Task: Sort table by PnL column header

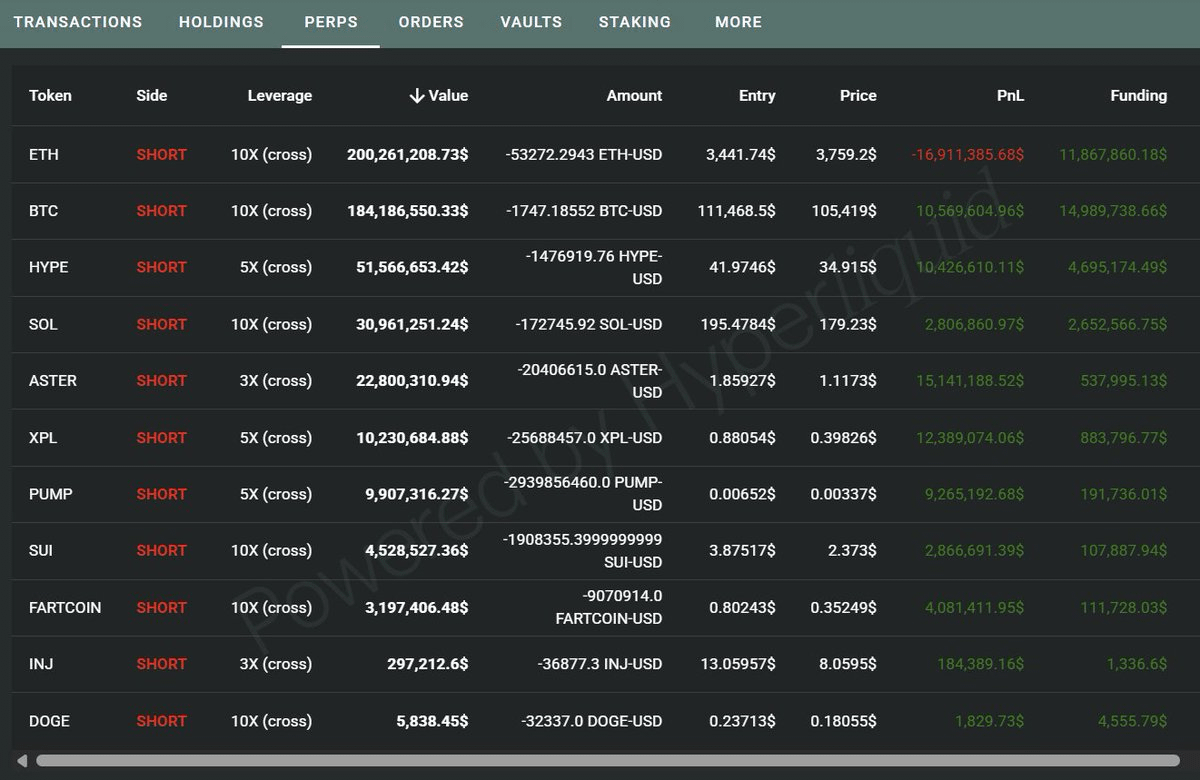Action: tap(1011, 96)
